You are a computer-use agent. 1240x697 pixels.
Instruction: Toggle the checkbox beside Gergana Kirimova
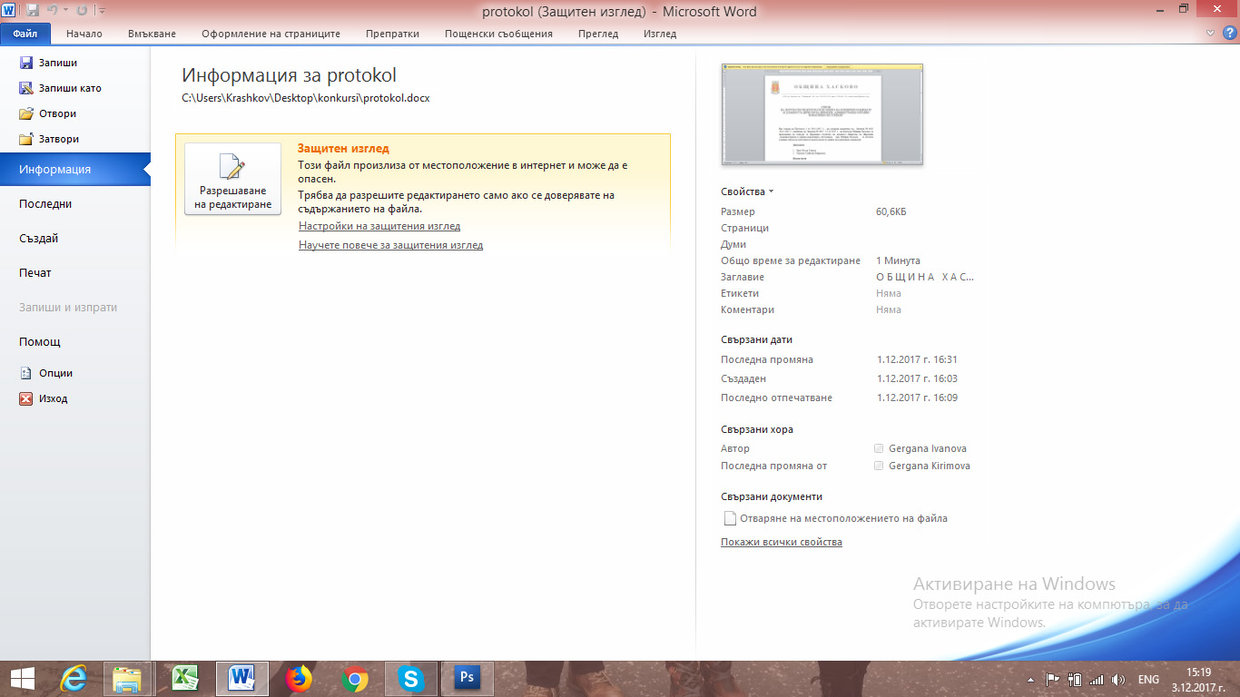[879, 466]
